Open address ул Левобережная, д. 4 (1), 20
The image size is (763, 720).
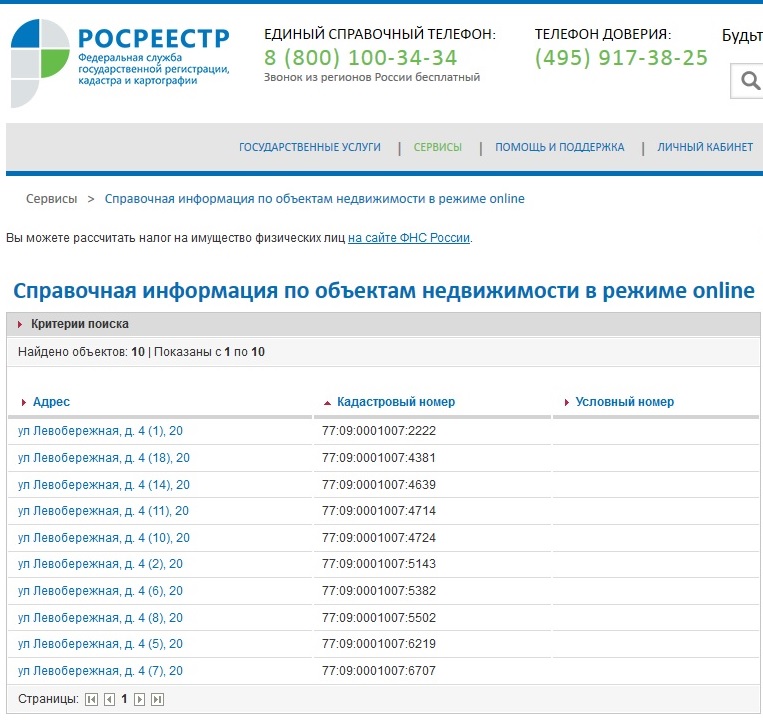[x=100, y=431]
